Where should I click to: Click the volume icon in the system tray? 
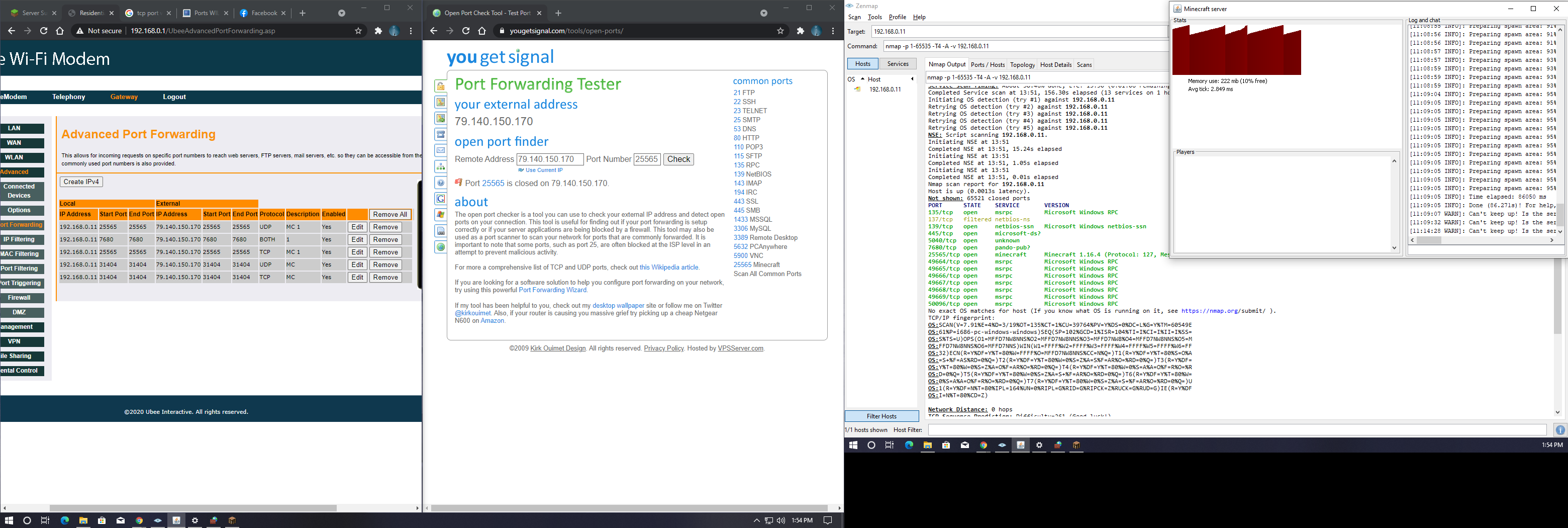[x=781, y=520]
